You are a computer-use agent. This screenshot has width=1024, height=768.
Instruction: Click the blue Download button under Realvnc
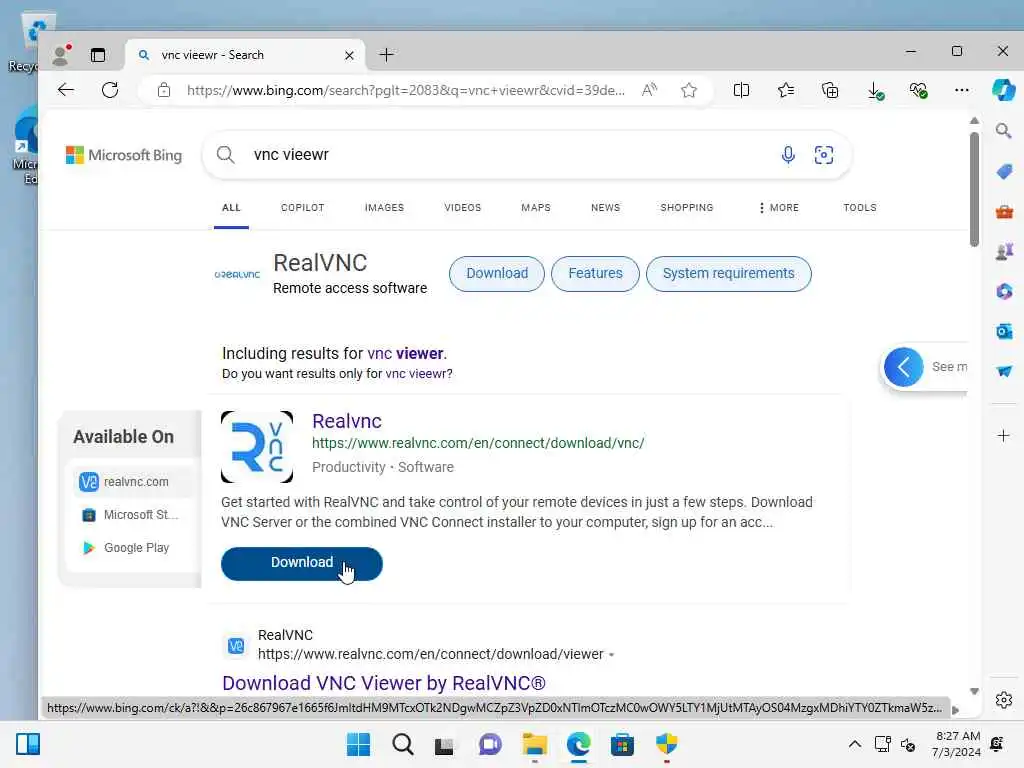pos(302,563)
